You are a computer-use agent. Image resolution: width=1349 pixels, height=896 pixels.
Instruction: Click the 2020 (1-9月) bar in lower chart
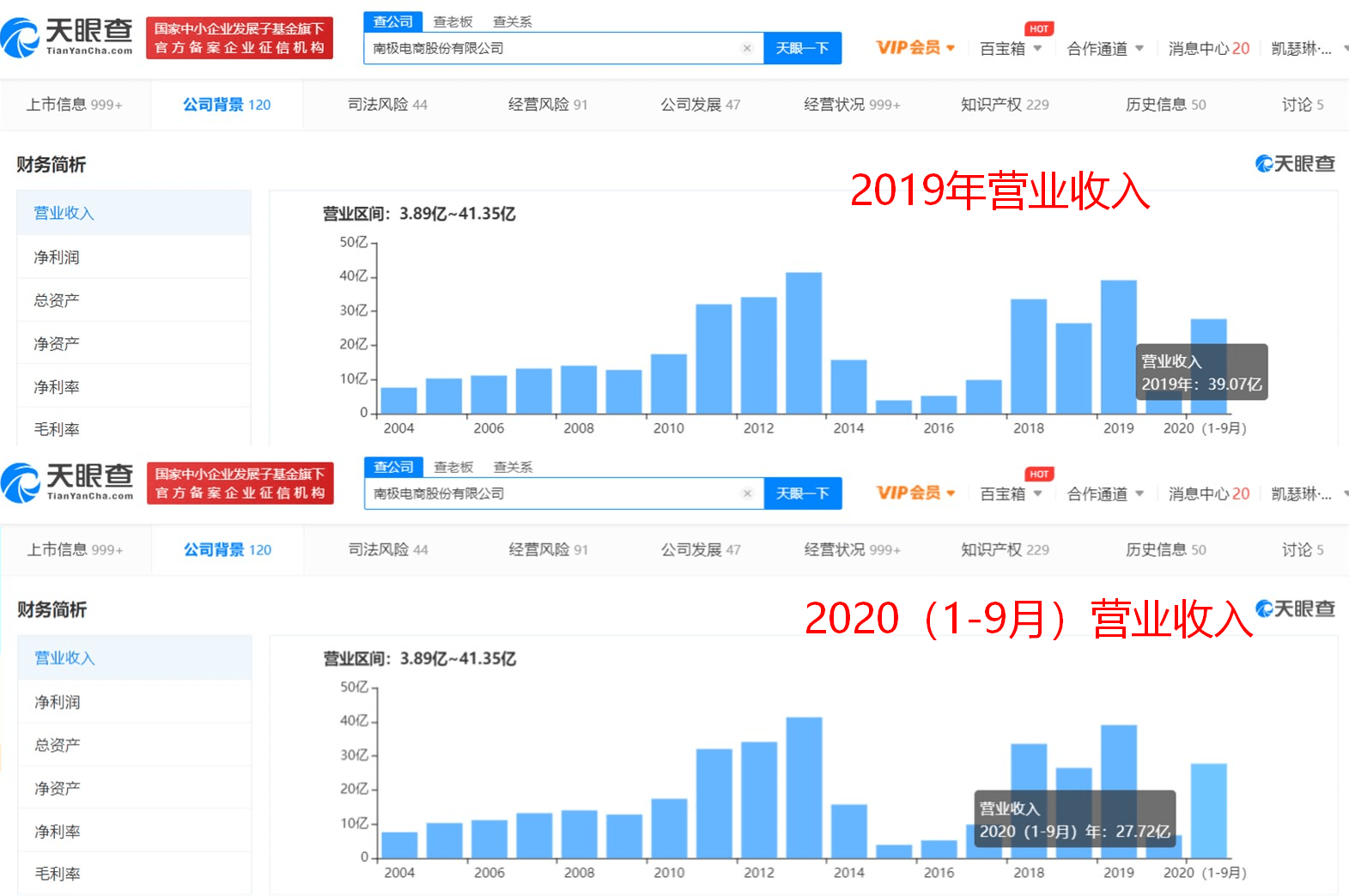1208,810
